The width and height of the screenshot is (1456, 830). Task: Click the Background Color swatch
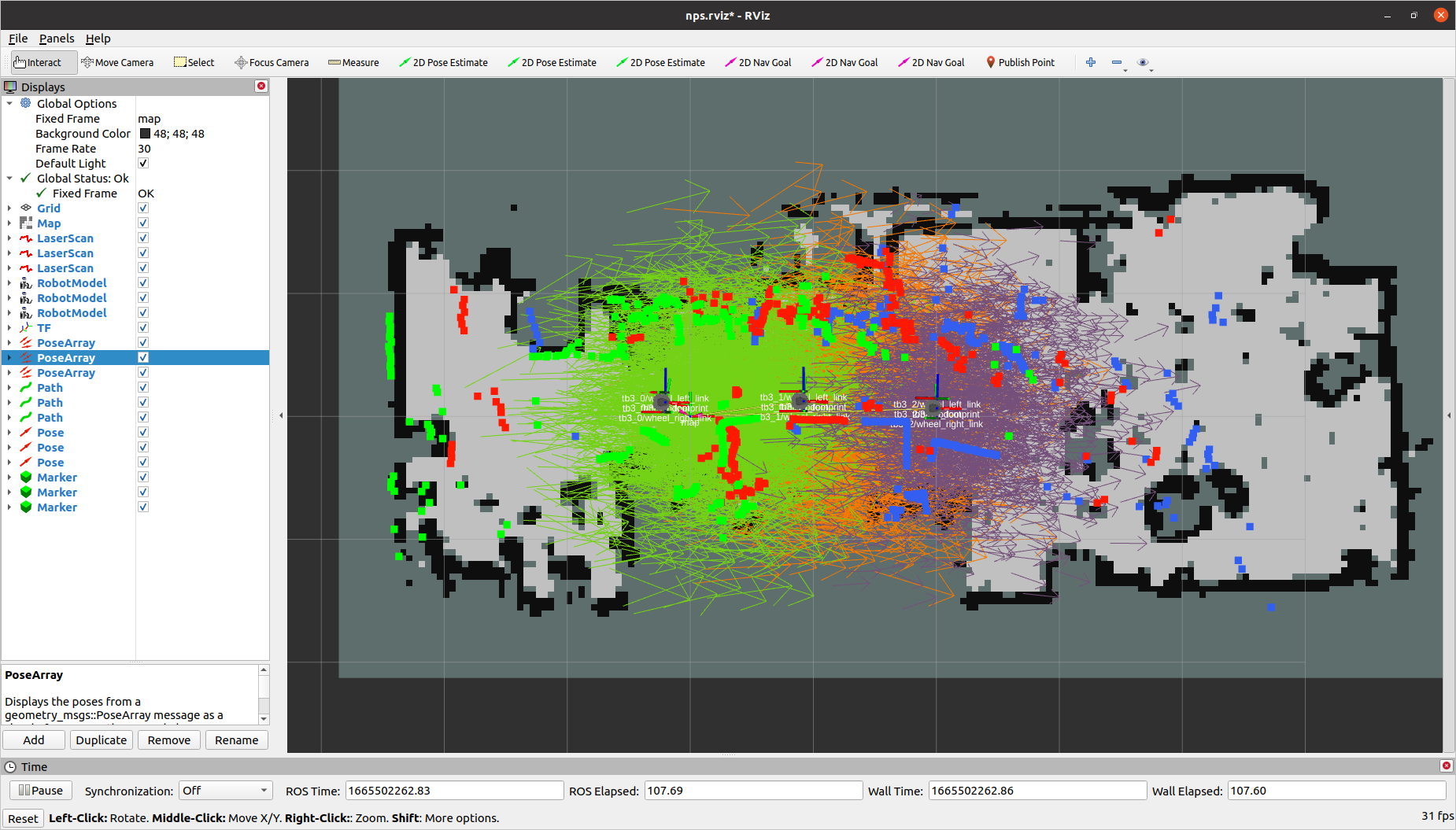(145, 134)
